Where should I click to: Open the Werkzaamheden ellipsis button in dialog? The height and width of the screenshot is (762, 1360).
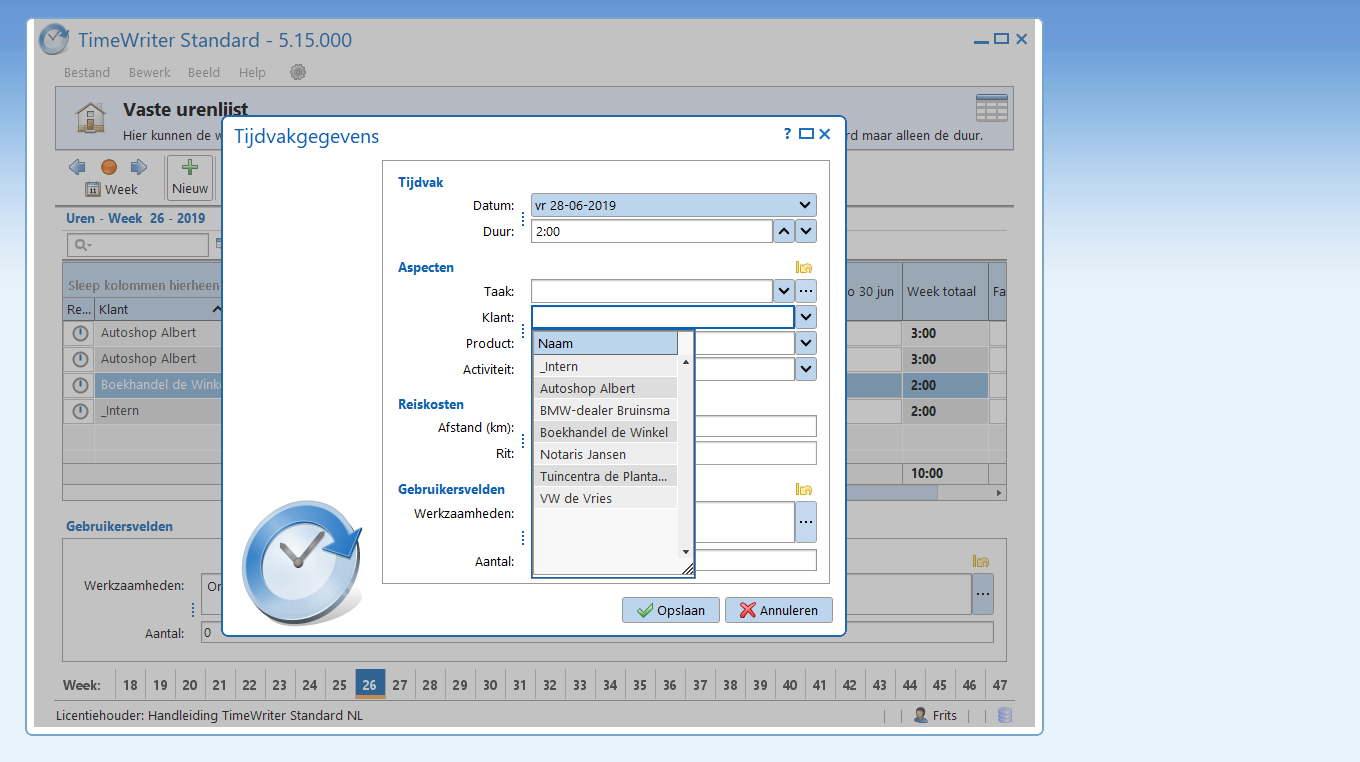click(806, 522)
